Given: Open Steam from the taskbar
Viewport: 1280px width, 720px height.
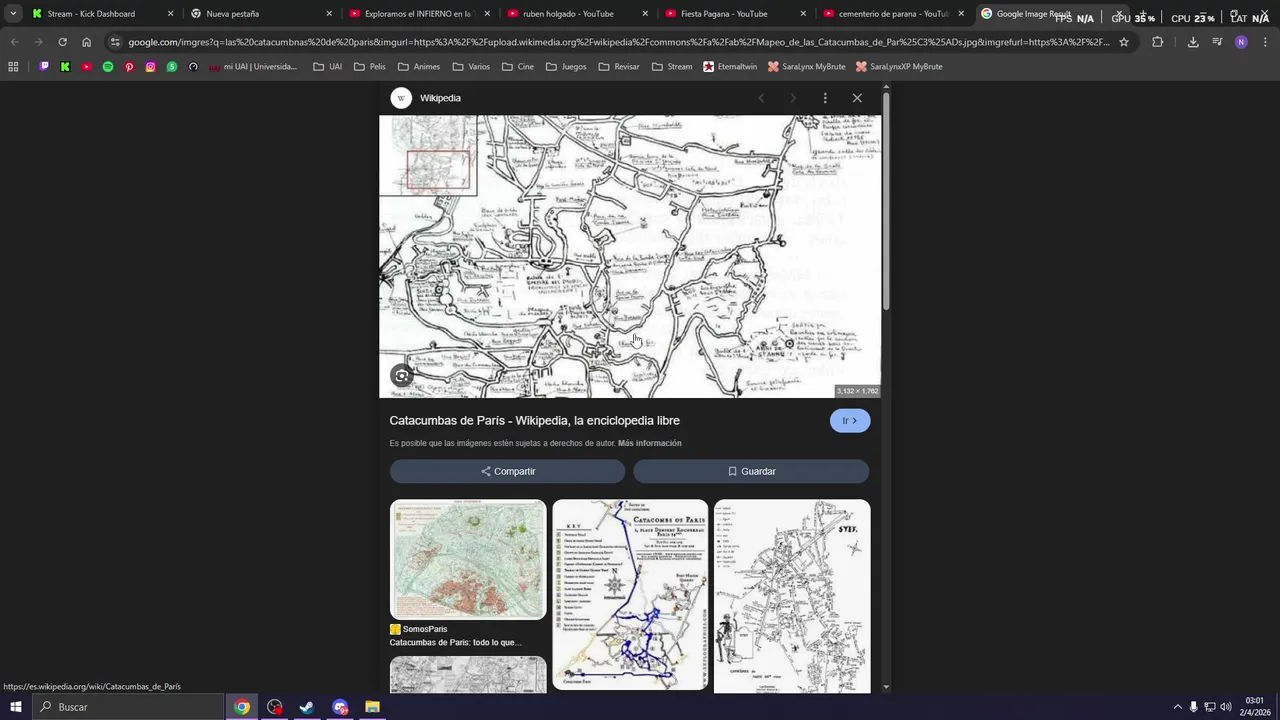Looking at the screenshot, I should (307, 707).
